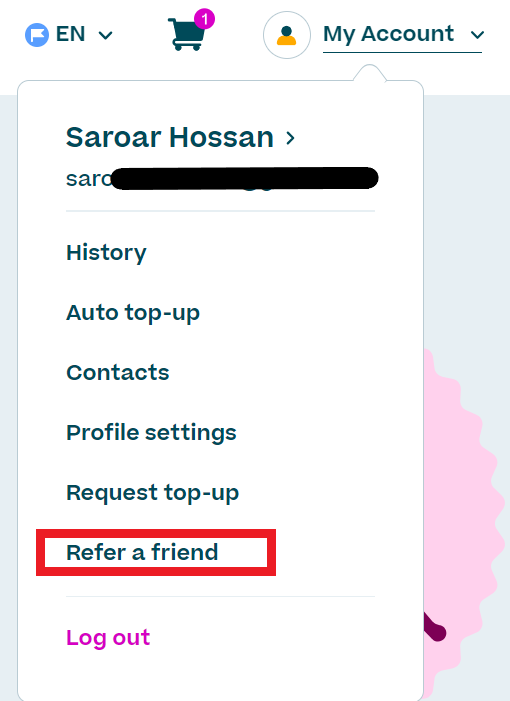
Task: Click the user avatar icon
Action: 287,35
